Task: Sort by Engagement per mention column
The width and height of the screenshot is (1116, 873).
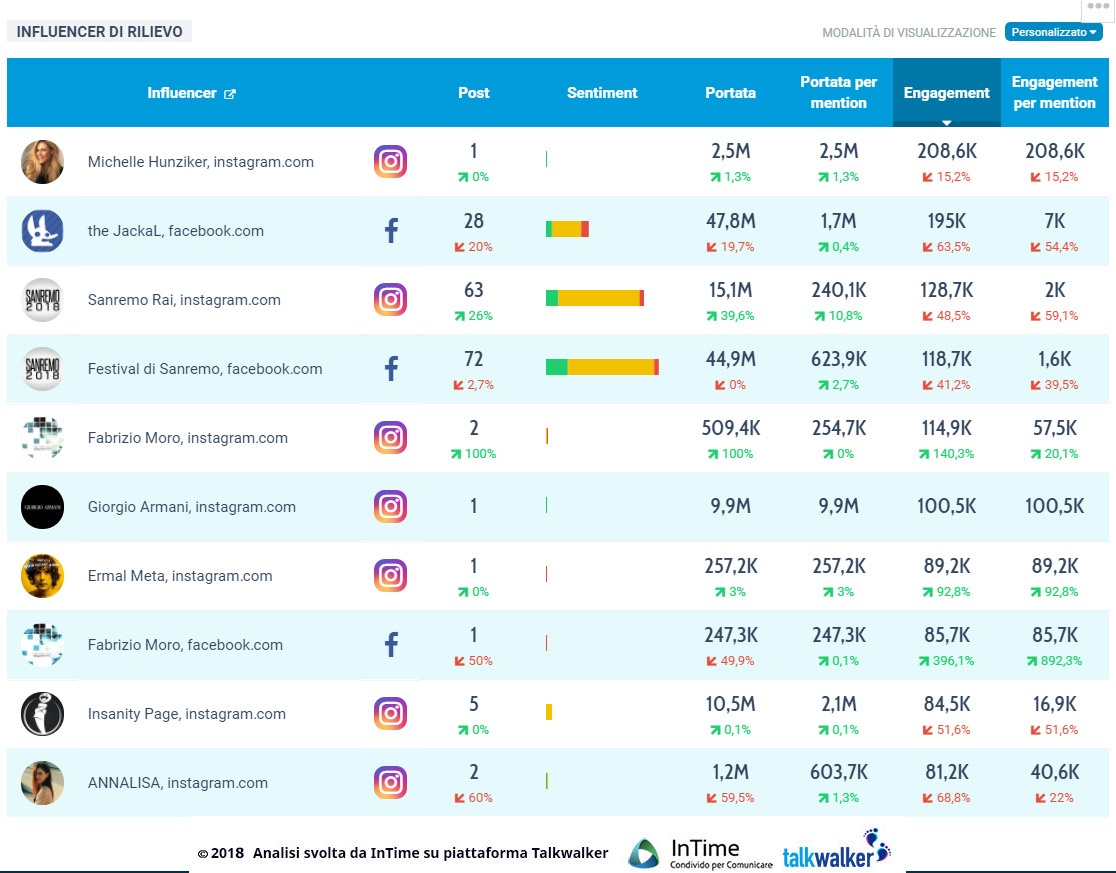Action: pyautogui.click(x=1055, y=92)
